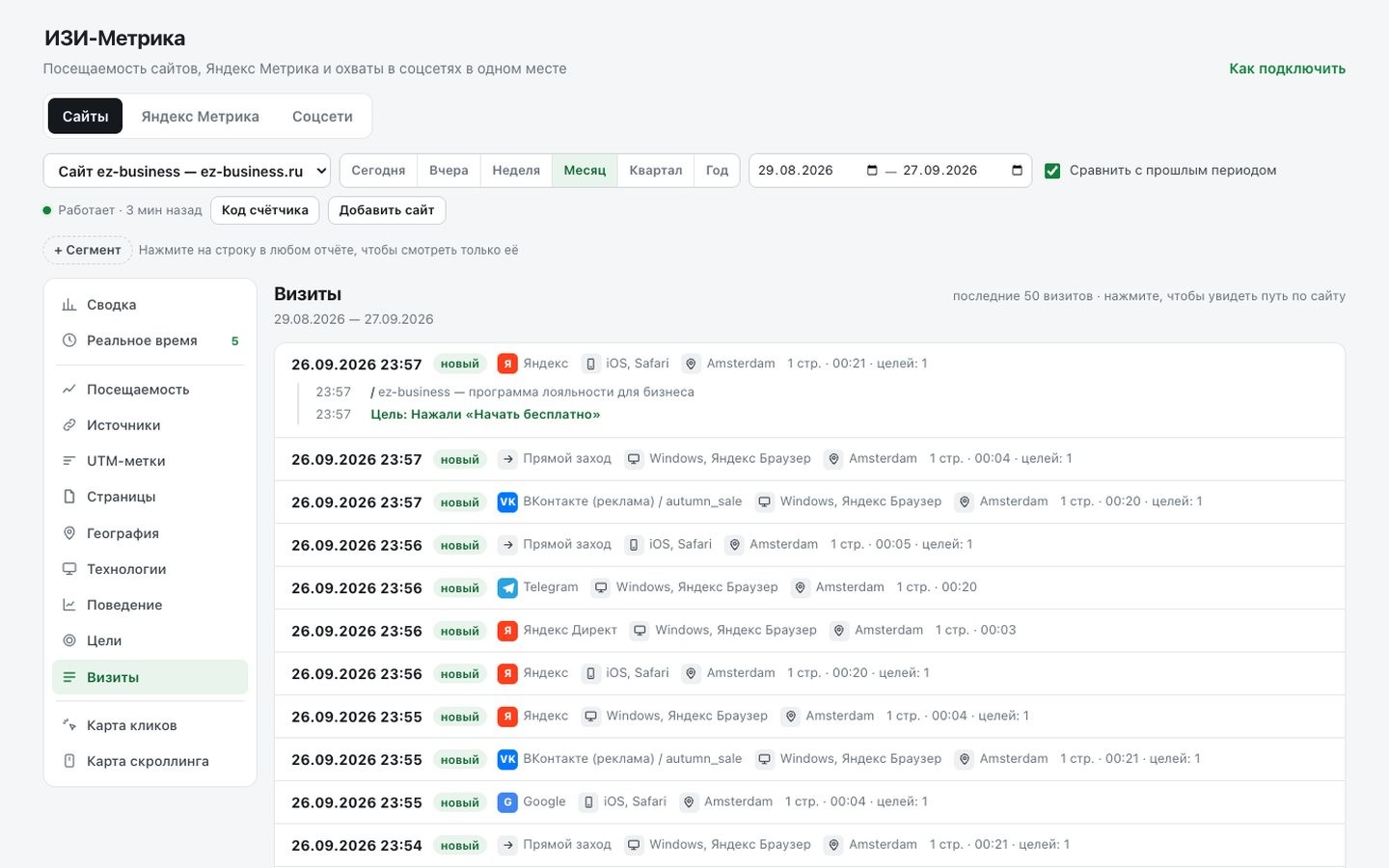Click the UTM-метки icon in sidebar
1389x868 pixels.
pos(69,461)
